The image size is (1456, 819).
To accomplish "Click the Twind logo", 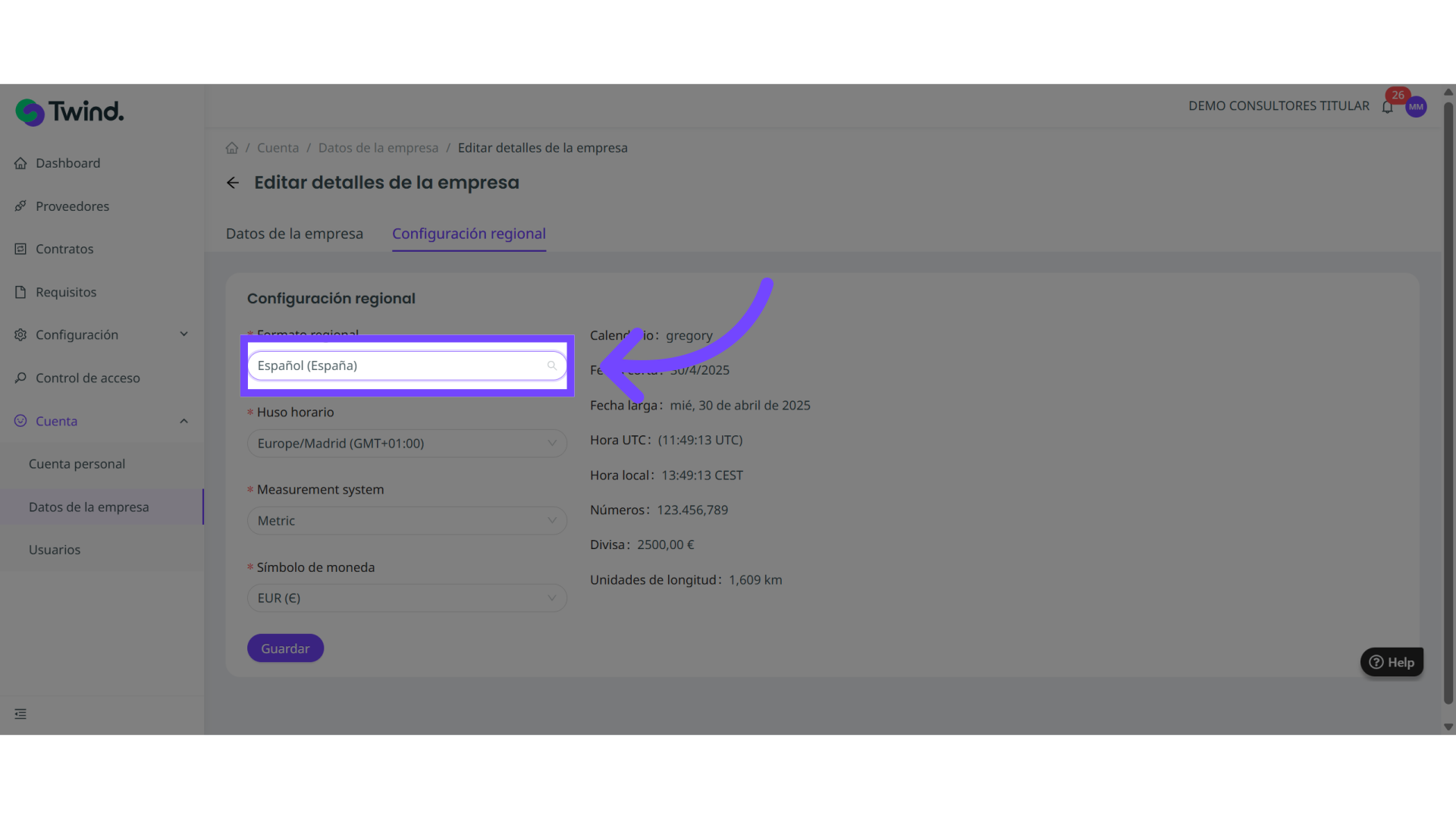I will coord(70,112).
